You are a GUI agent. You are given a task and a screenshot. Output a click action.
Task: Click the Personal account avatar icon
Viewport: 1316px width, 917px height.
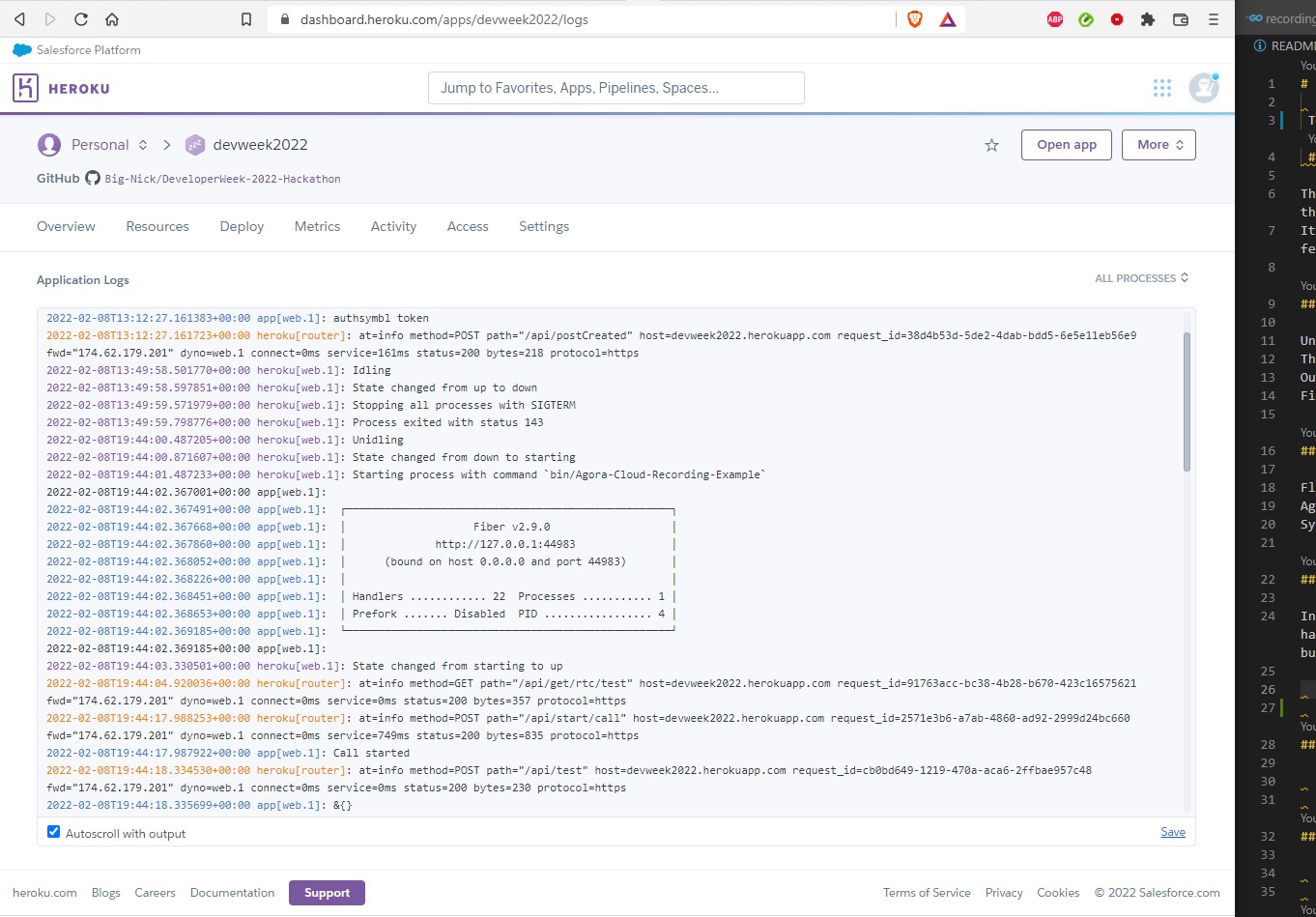pyautogui.click(x=49, y=145)
